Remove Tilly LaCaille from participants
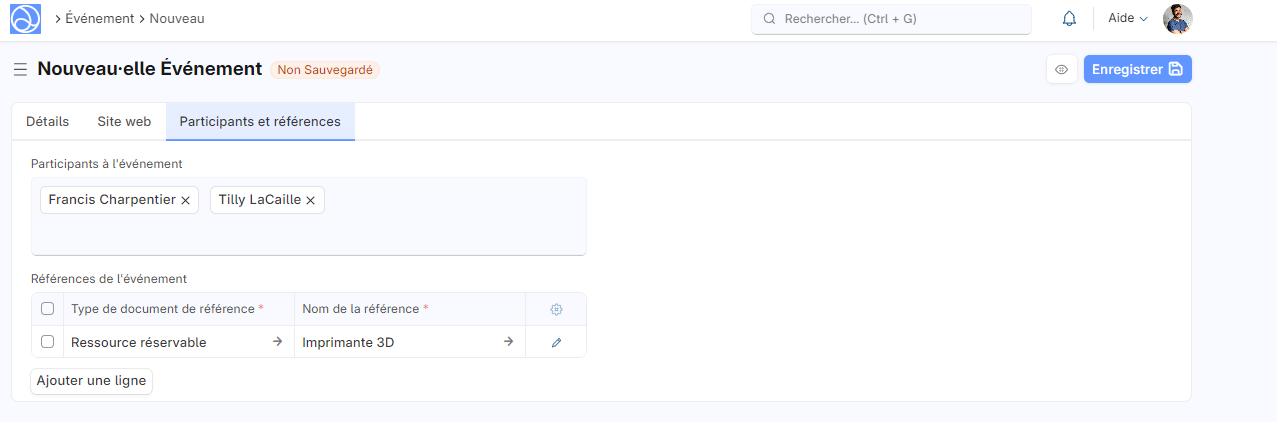The image size is (1277, 422). point(310,201)
